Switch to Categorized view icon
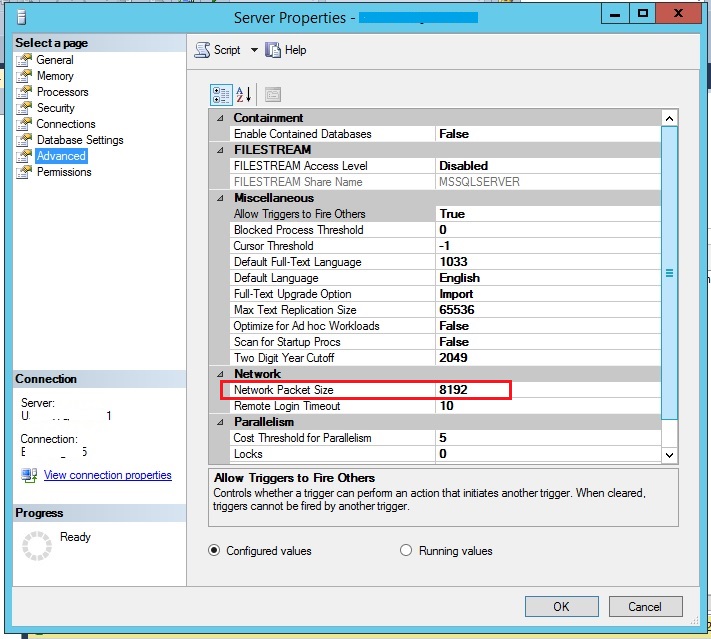Viewport: 711px width, 639px height. [221, 95]
